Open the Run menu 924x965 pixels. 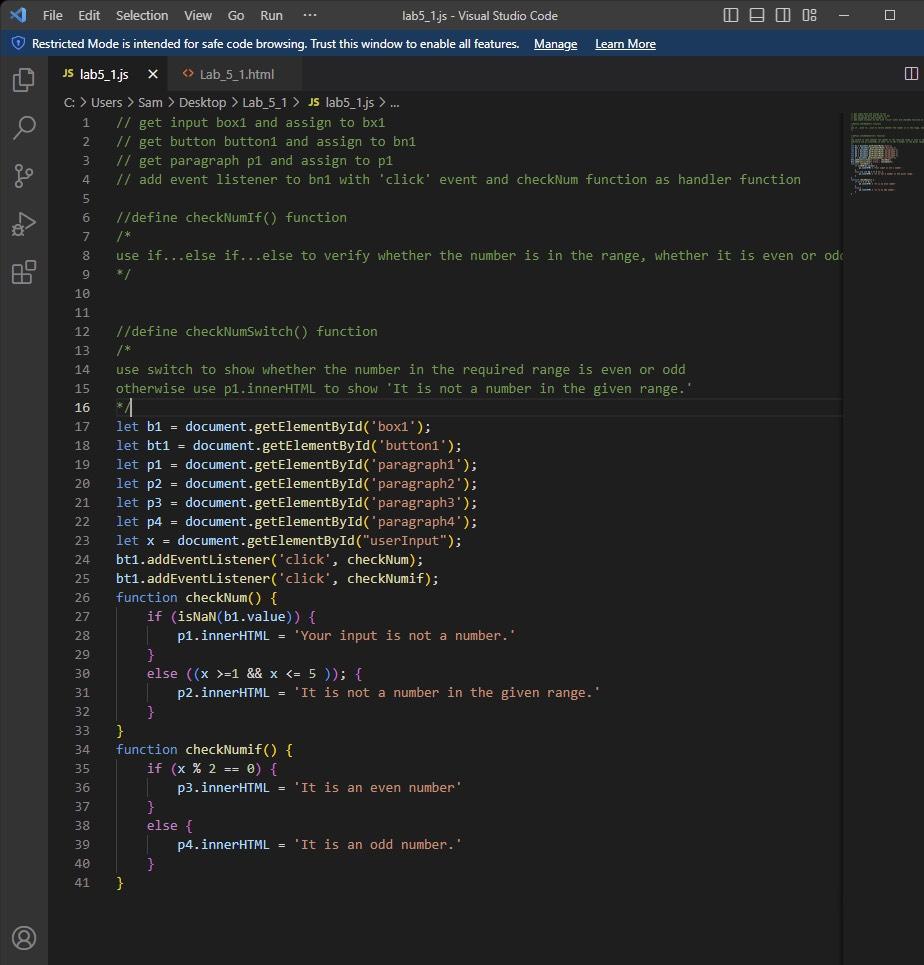270,15
